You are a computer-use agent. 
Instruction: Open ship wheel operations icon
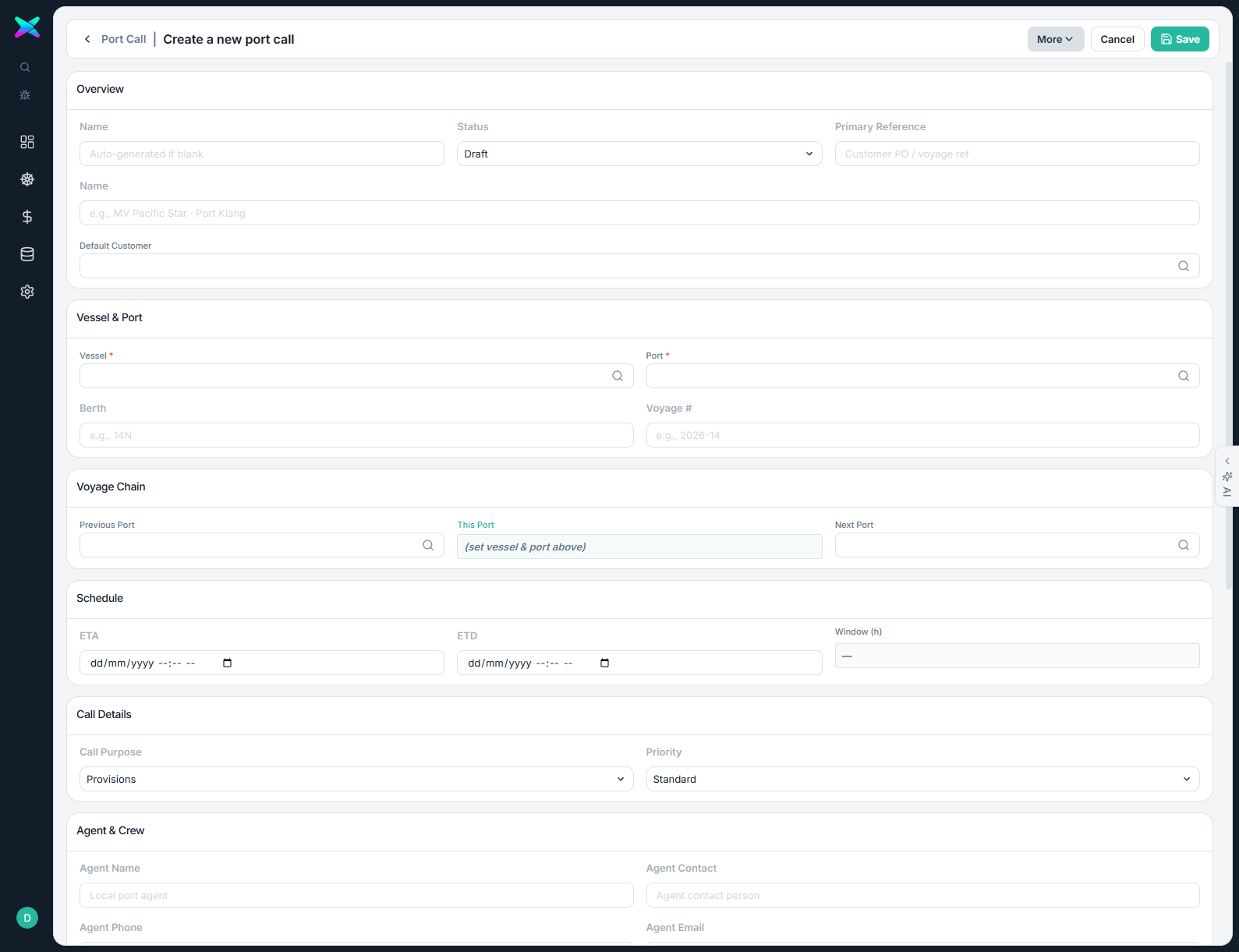[27, 179]
